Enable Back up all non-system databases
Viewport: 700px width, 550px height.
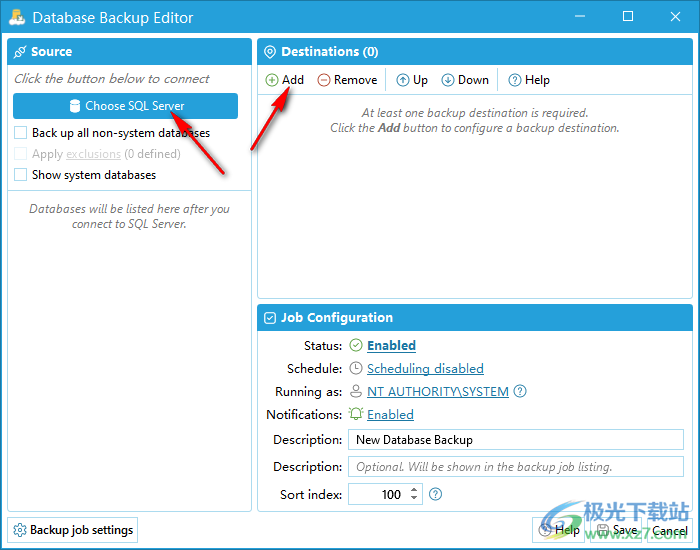(x=21, y=133)
